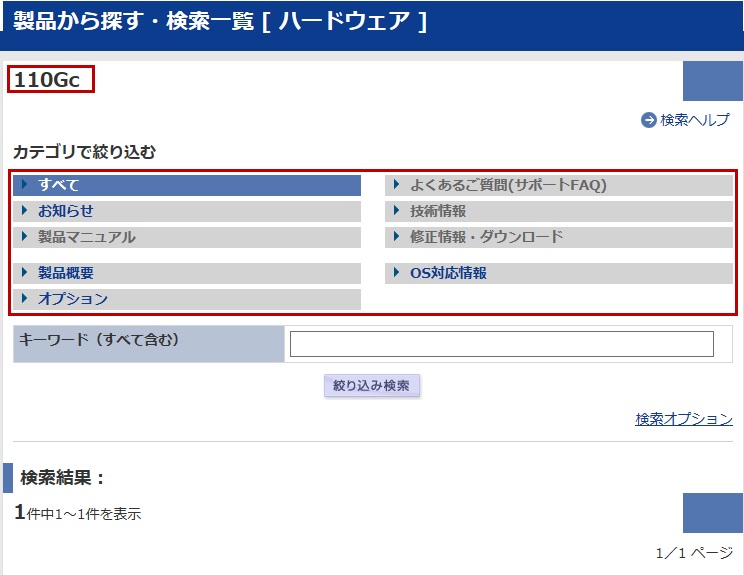Screen dimensions: 744x575
Task: Click the 1/1 ページ pagination text
Action: point(694,553)
